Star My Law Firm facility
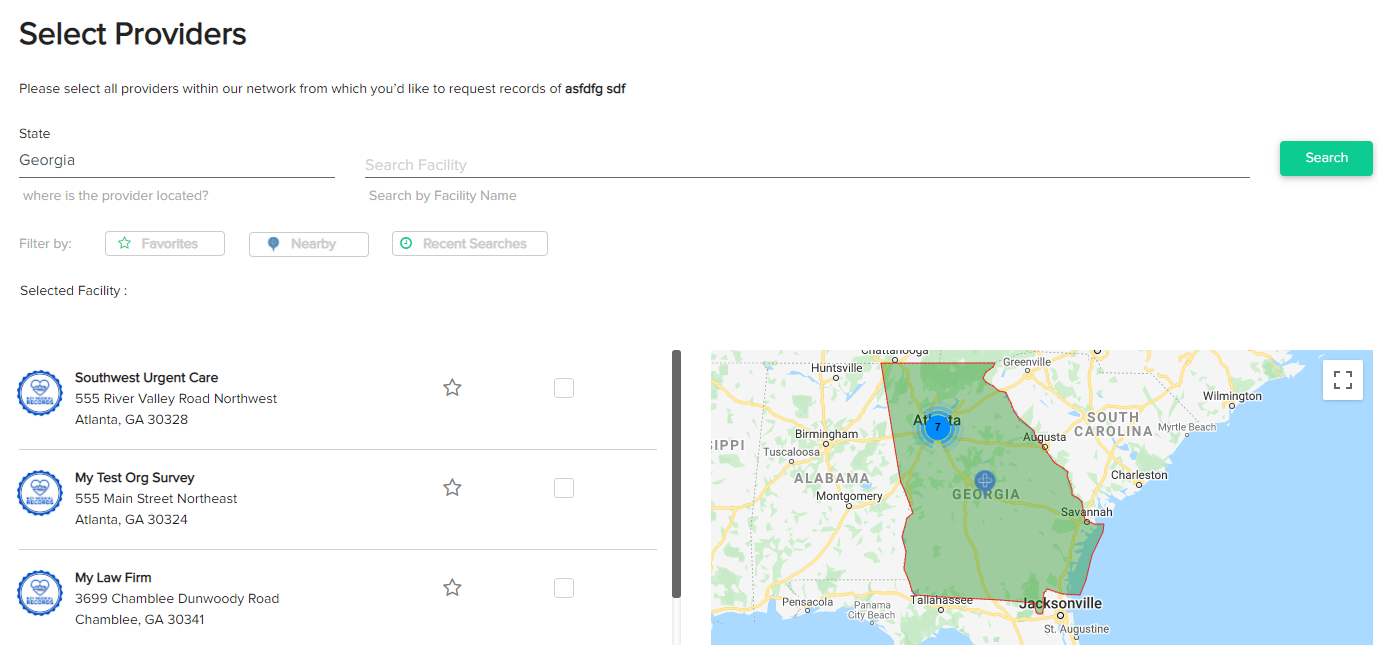1378x645 pixels. tap(452, 587)
